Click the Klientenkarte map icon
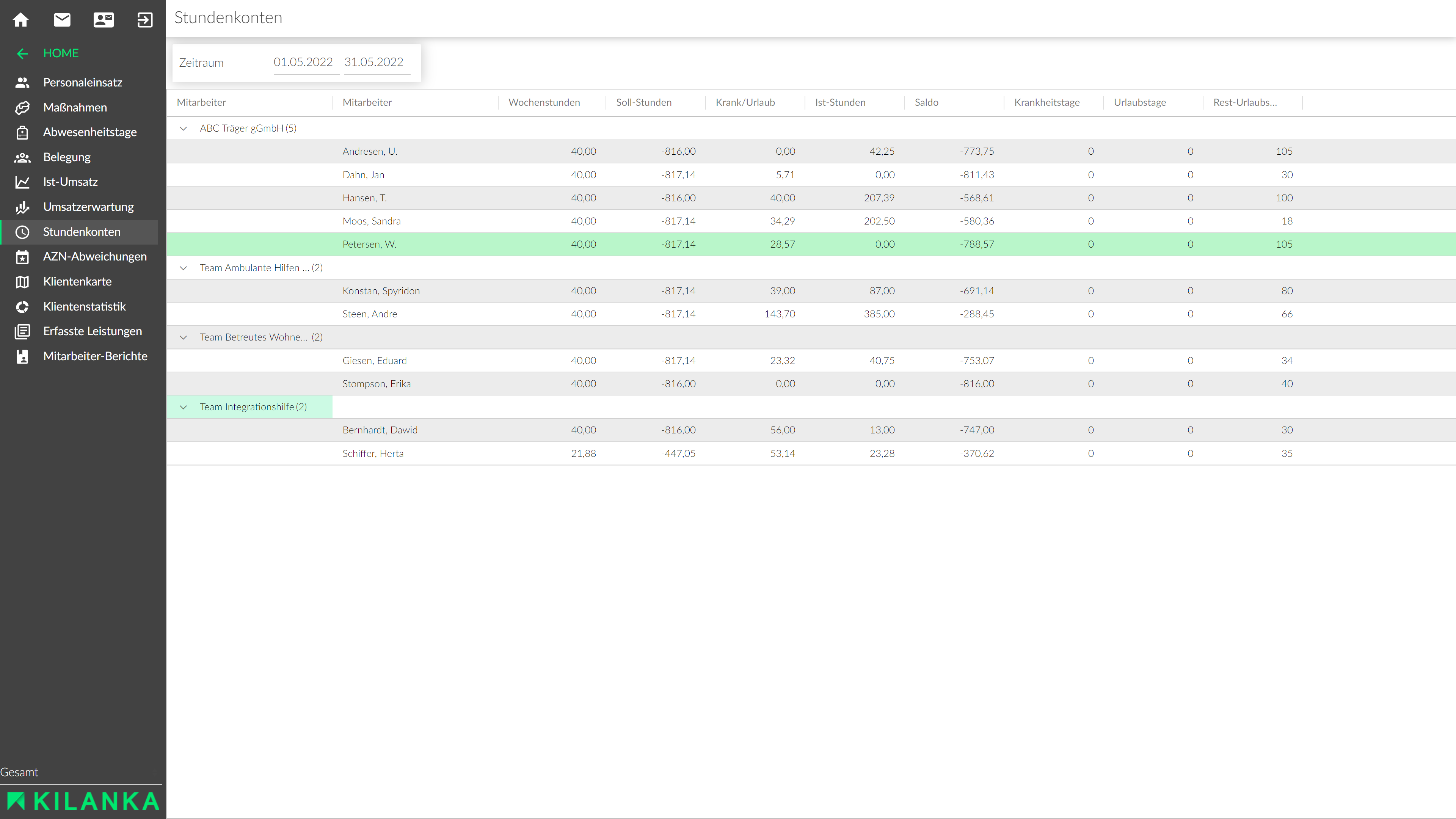Viewport: 1456px width, 819px height. tap(23, 281)
